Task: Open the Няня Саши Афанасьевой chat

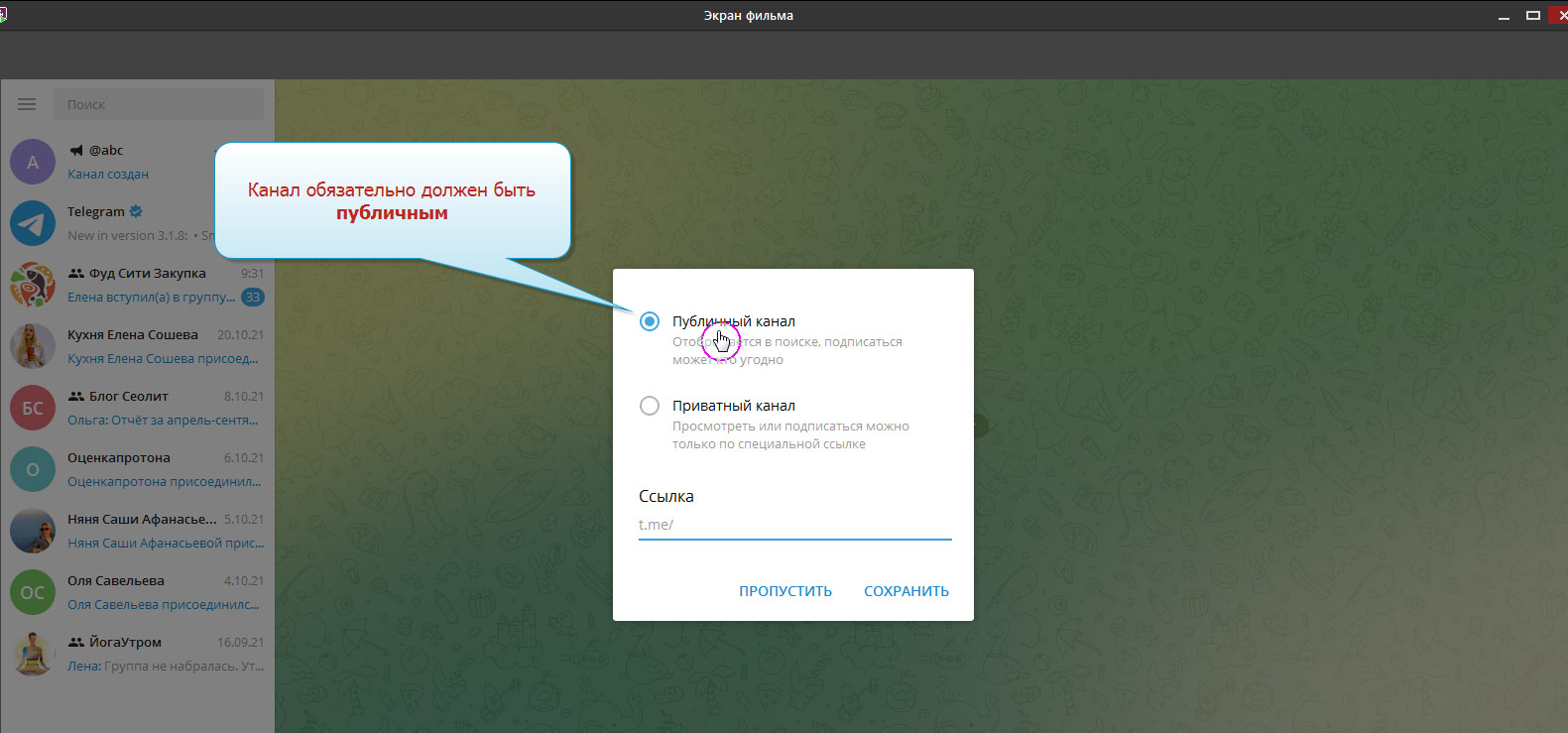Action: tap(164, 532)
